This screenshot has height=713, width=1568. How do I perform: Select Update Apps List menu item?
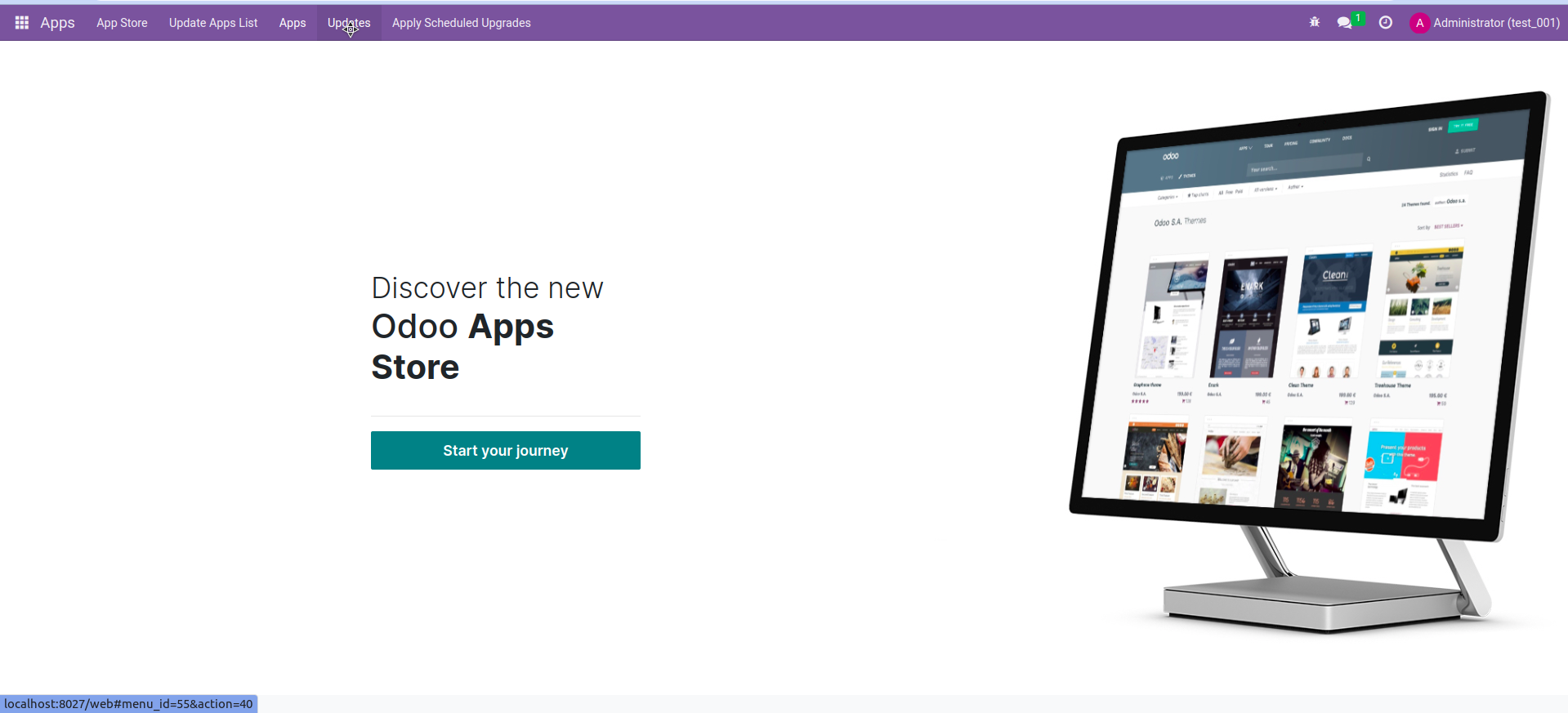(x=213, y=23)
